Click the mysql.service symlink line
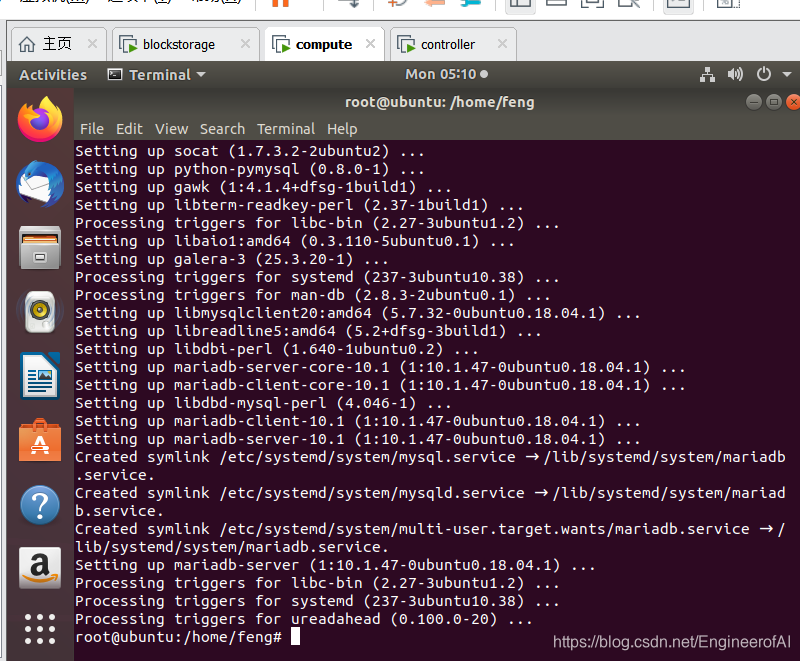The height and width of the screenshot is (661, 800). (x=430, y=466)
